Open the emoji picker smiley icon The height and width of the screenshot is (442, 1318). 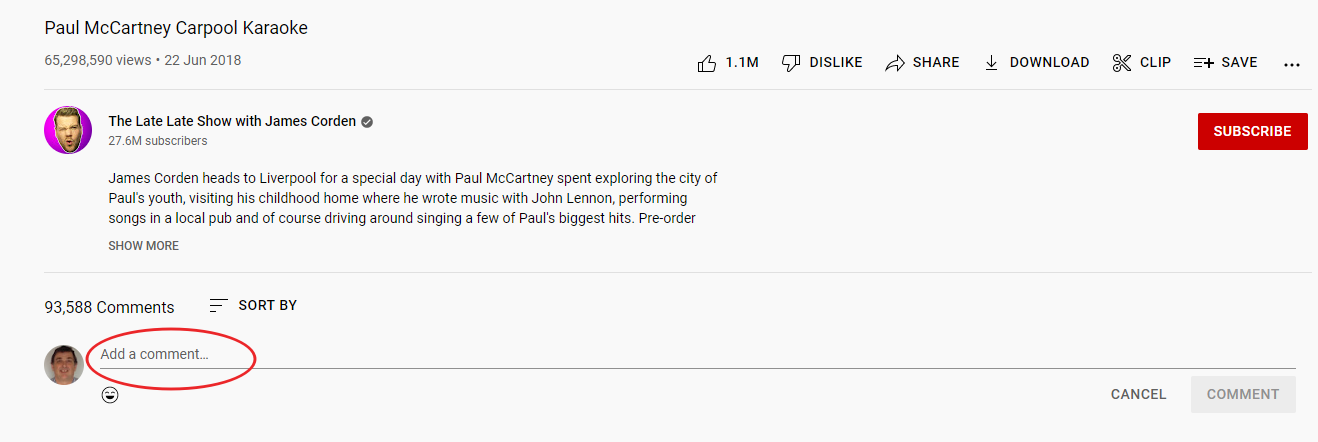(x=110, y=395)
